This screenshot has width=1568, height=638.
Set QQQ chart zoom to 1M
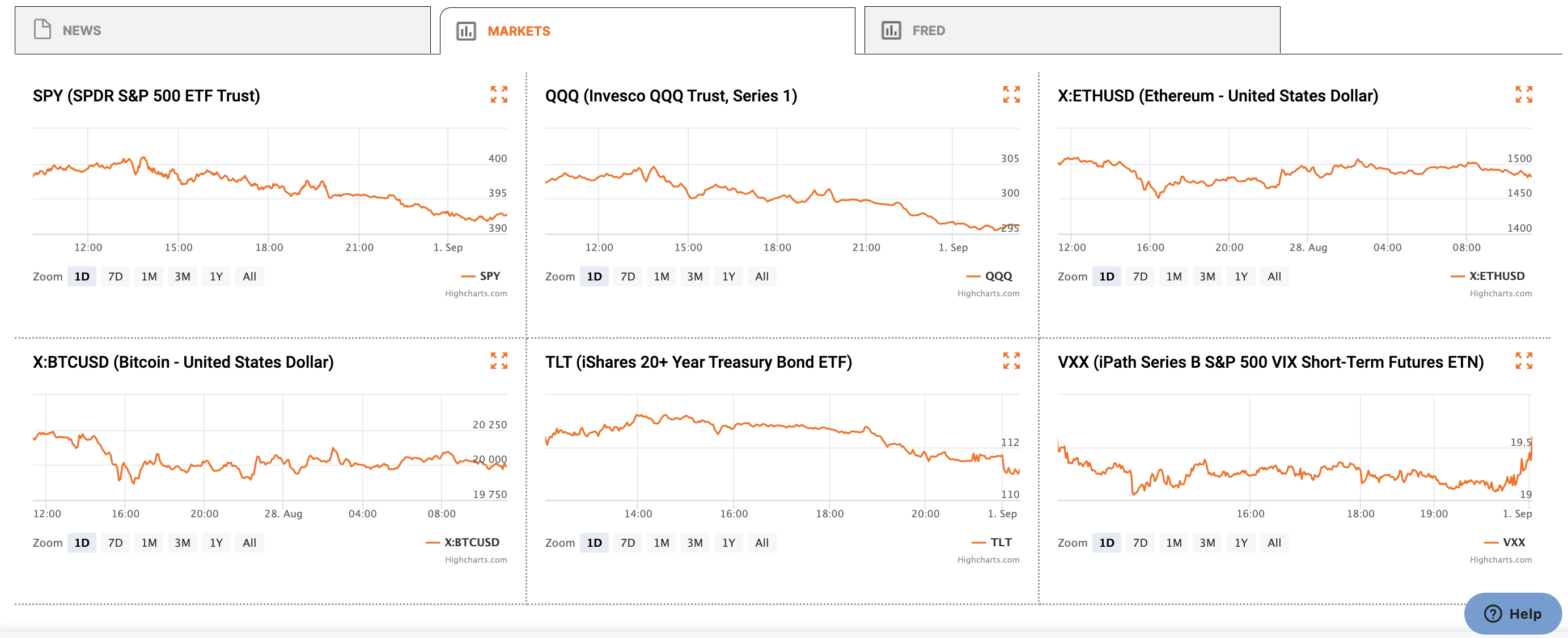[661, 276]
